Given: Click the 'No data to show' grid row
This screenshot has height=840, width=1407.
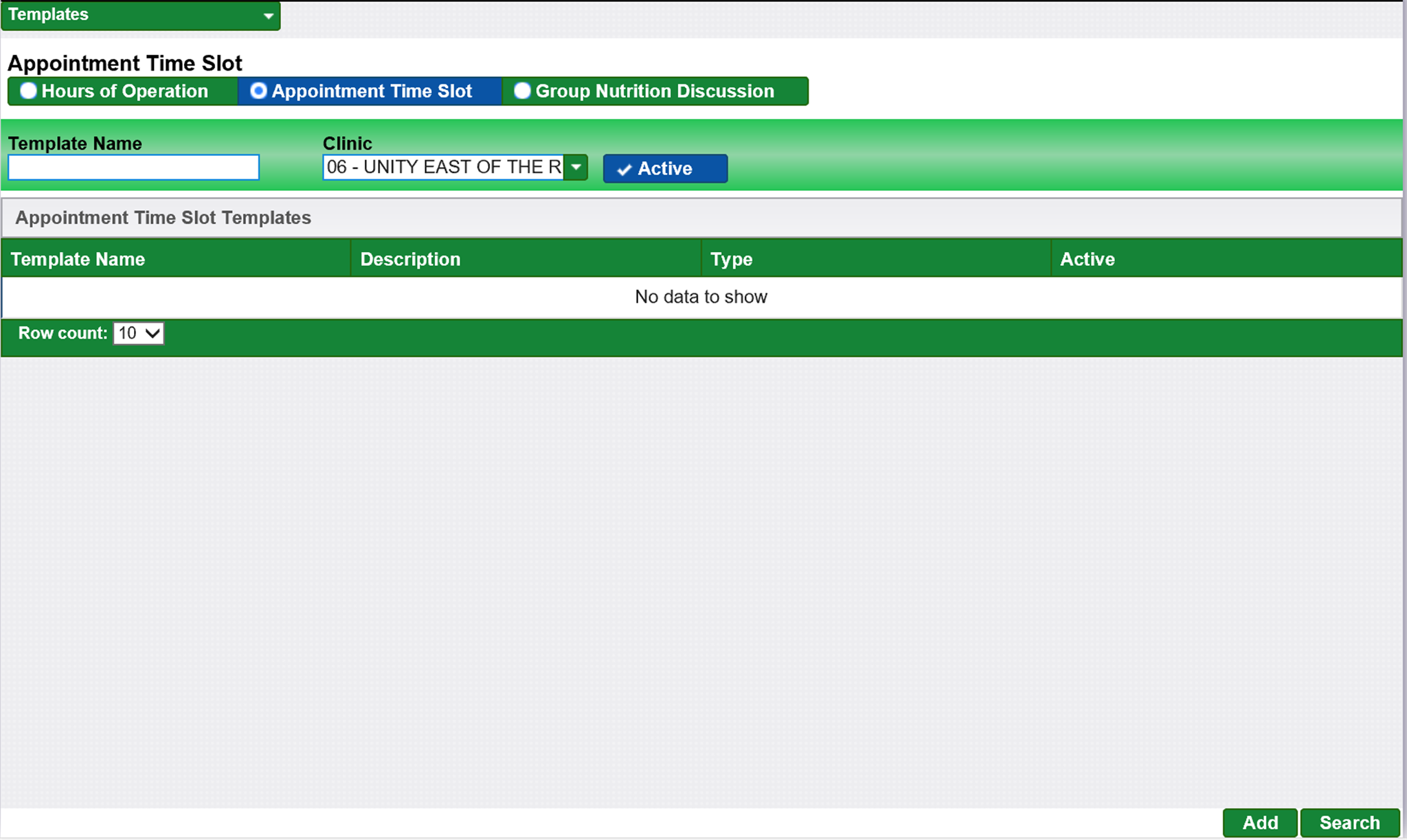Looking at the screenshot, I should pyautogui.click(x=701, y=297).
